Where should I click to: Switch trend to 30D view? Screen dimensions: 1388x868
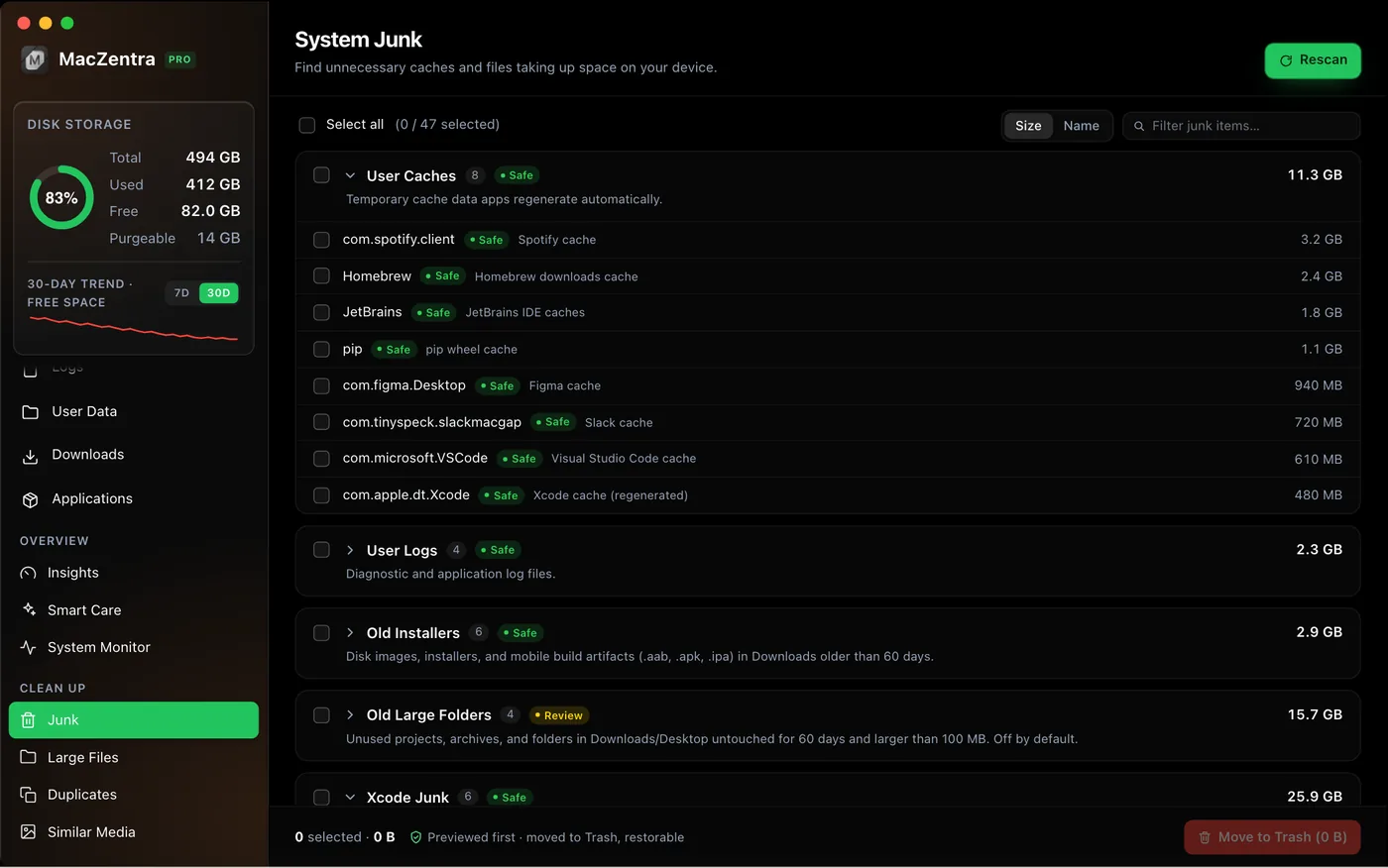pyautogui.click(x=219, y=293)
